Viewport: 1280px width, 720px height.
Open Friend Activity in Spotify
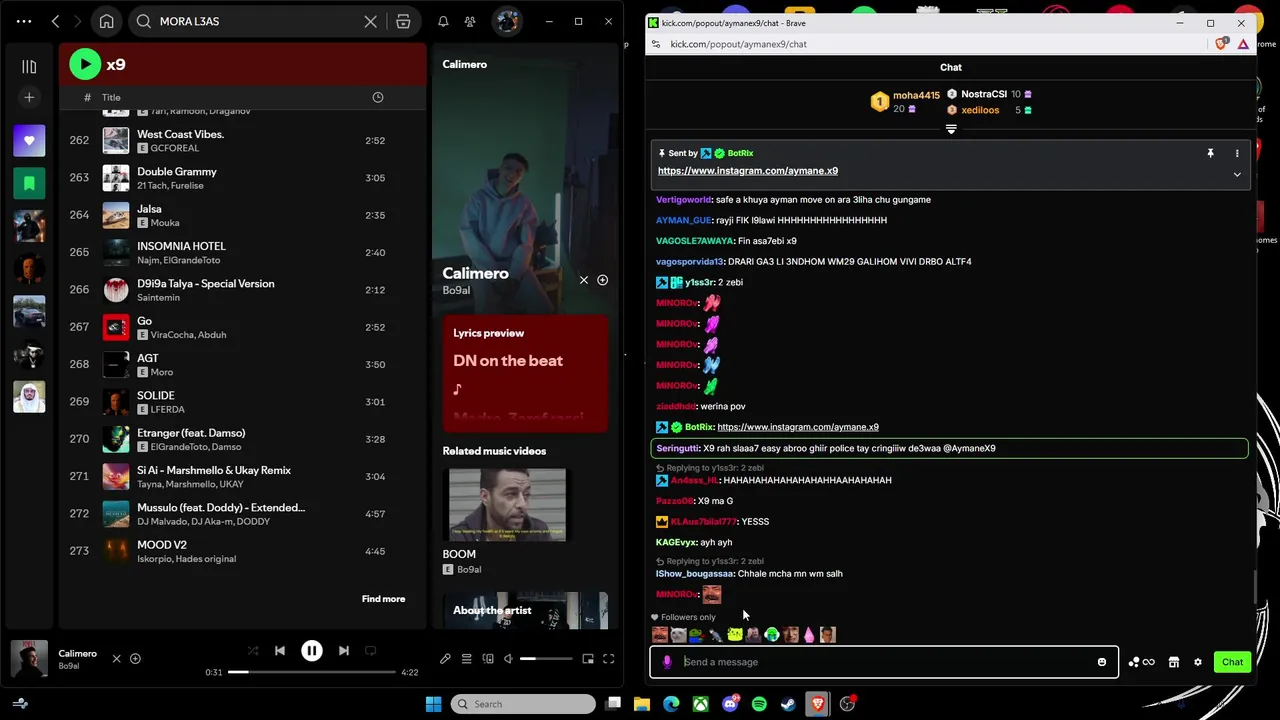[470, 21]
